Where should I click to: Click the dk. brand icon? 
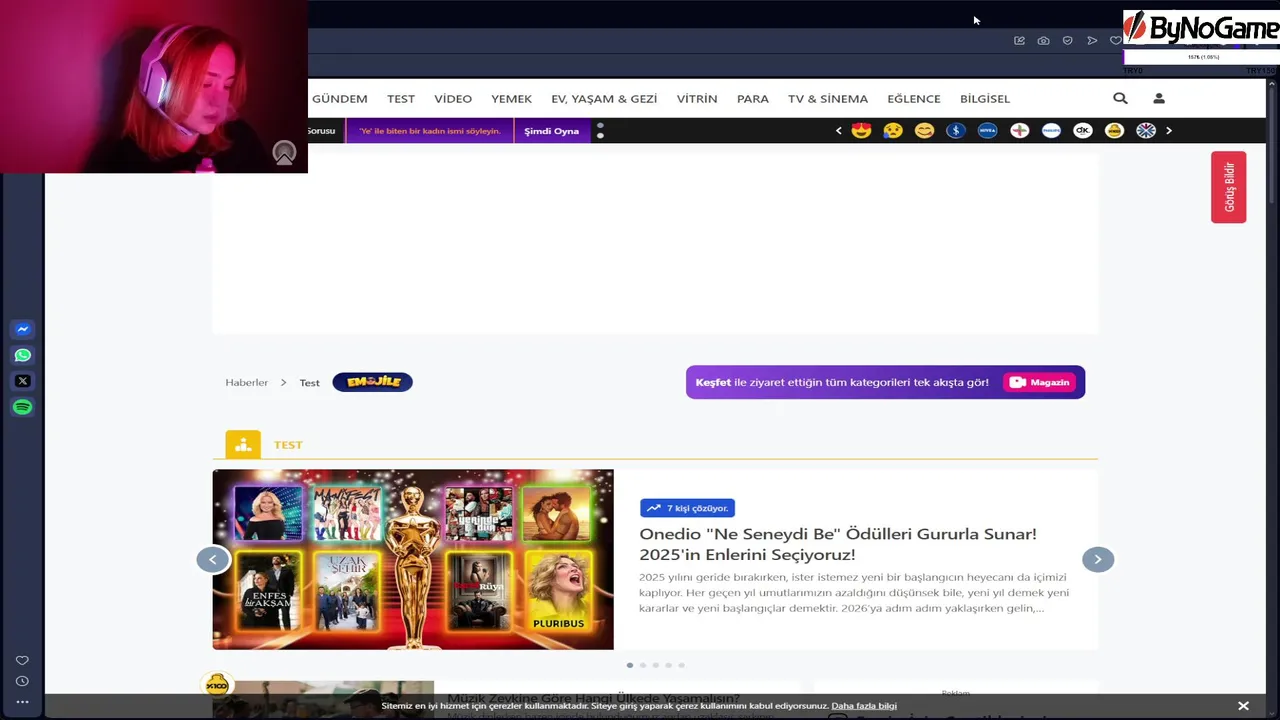pos(1083,131)
